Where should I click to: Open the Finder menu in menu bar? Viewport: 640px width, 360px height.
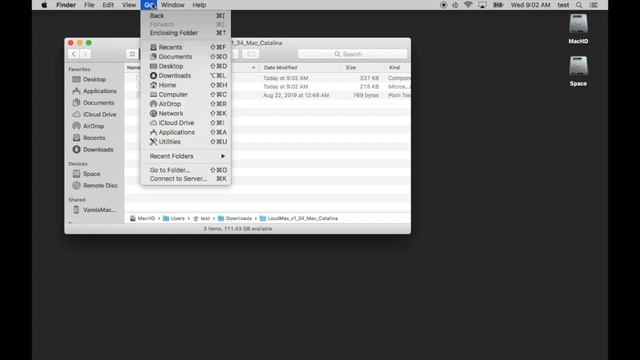66,5
